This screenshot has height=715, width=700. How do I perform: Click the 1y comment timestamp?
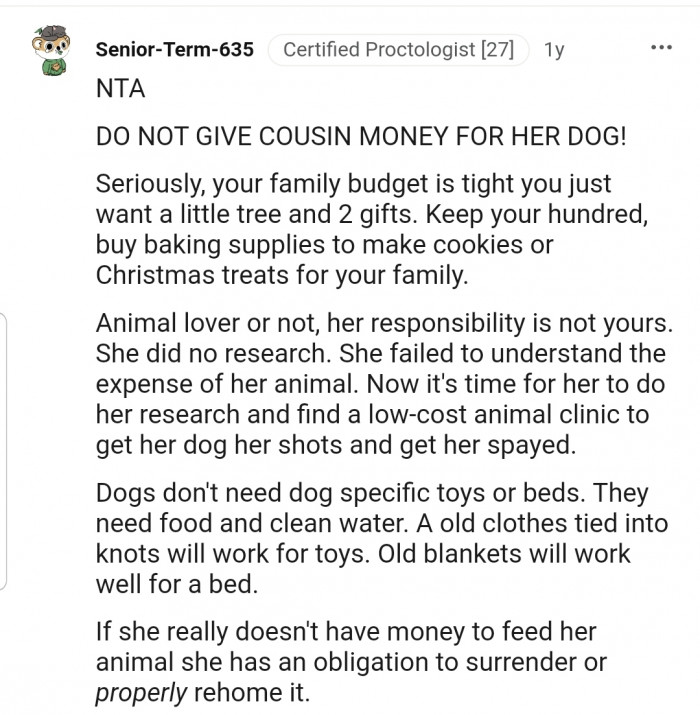pos(554,49)
